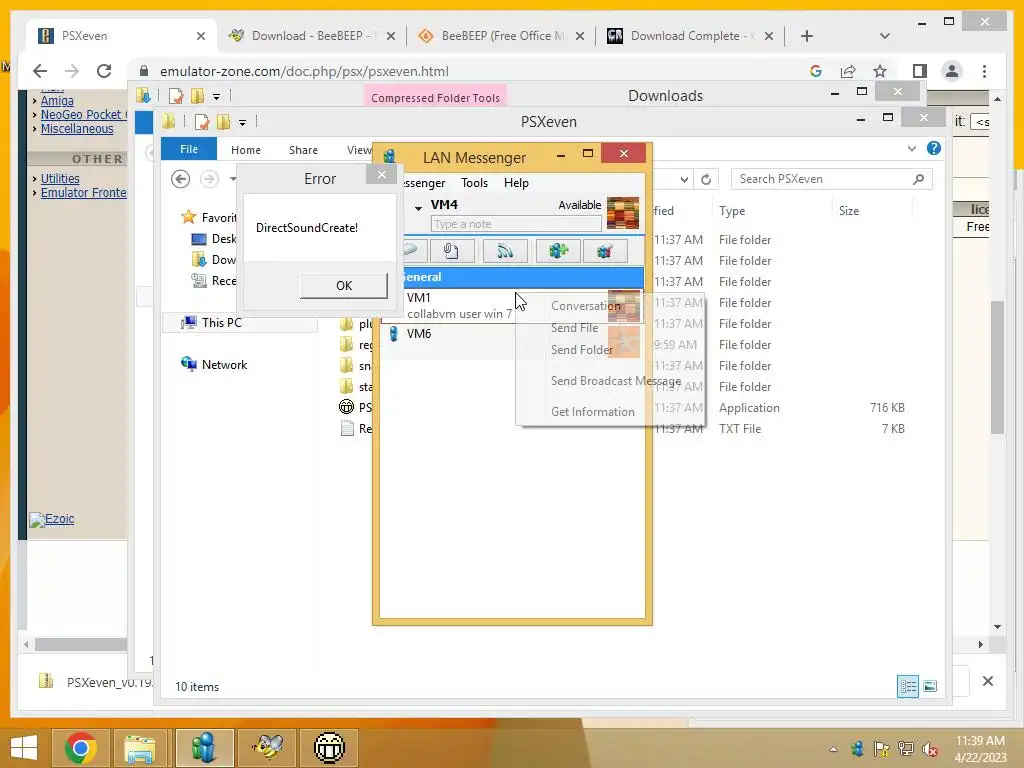
Task: Go back in Chrome
Action: [40, 71]
